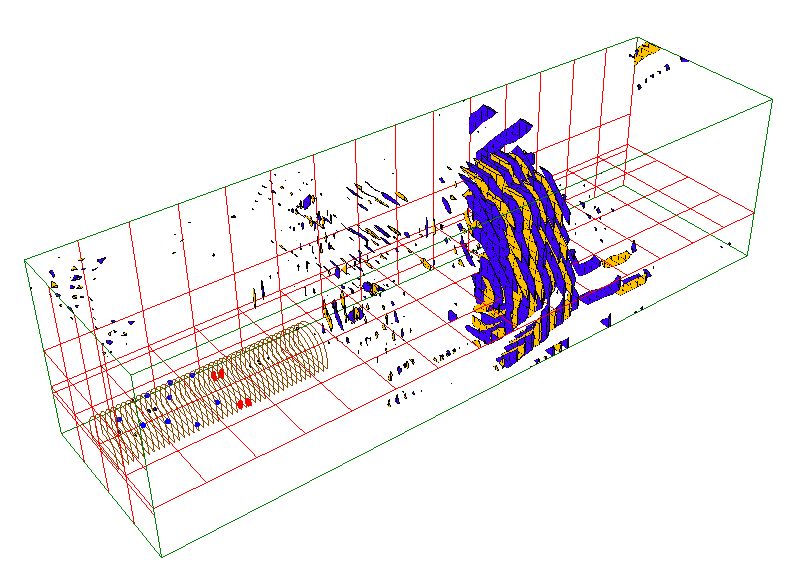Select the orange patch at top back corner
This screenshot has width=810, height=579.
(x=646, y=50)
